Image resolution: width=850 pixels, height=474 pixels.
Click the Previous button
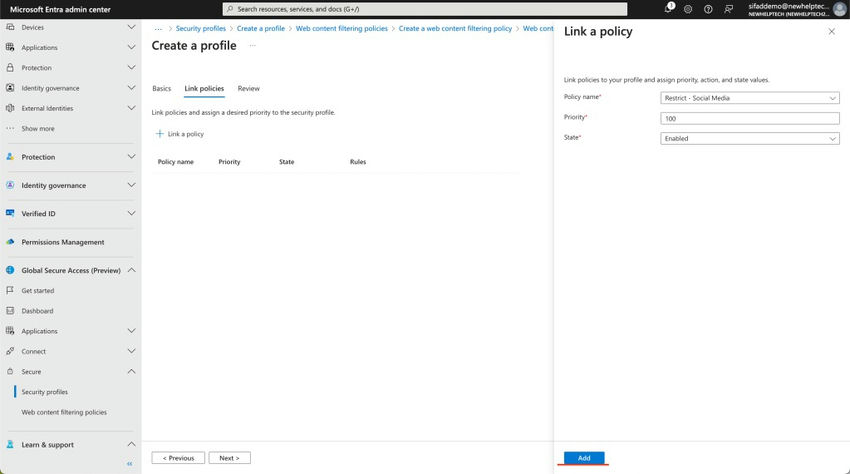tap(178, 458)
